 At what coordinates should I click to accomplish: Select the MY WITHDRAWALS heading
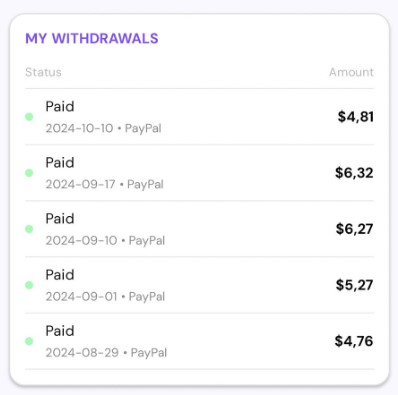pos(92,38)
